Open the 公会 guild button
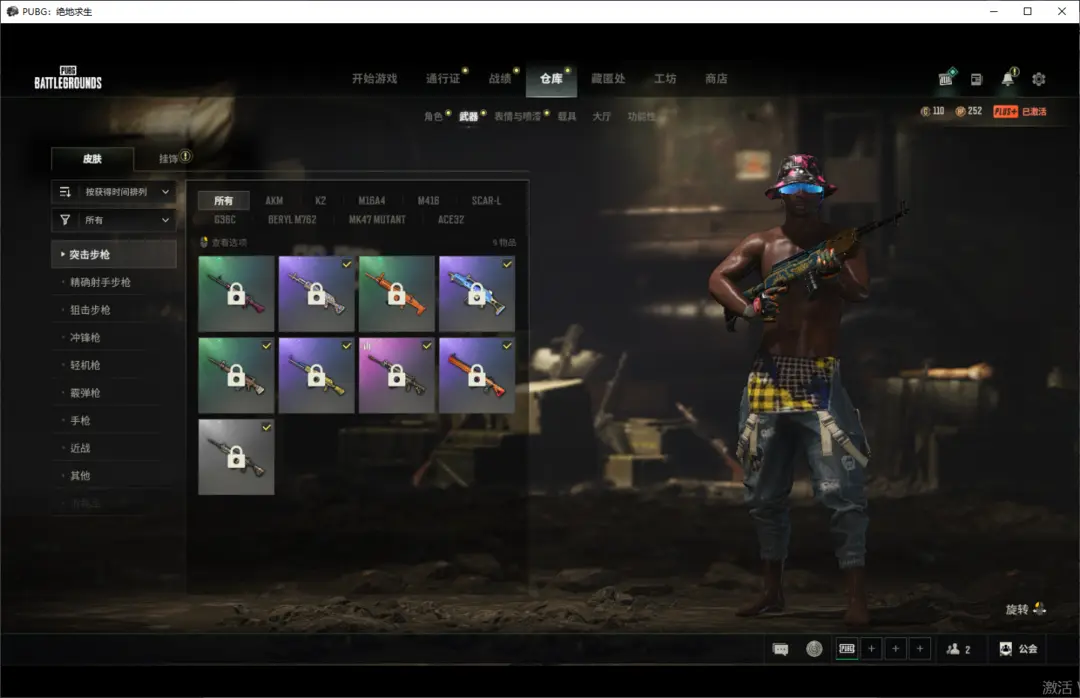 point(1018,649)
